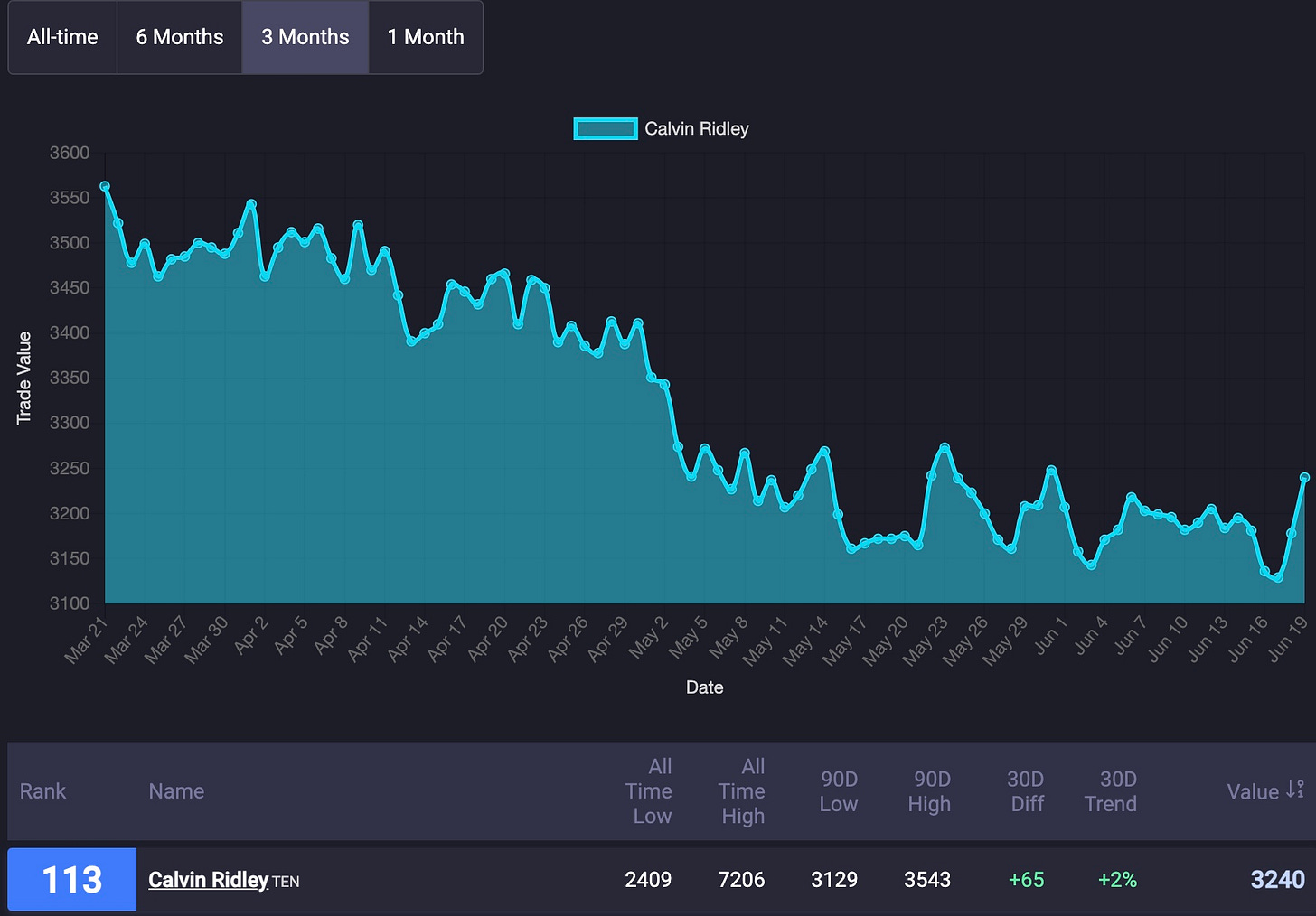Click the 90D High value 3543
This screenshot has width=1316, height=916.
(x=927, y=880)
